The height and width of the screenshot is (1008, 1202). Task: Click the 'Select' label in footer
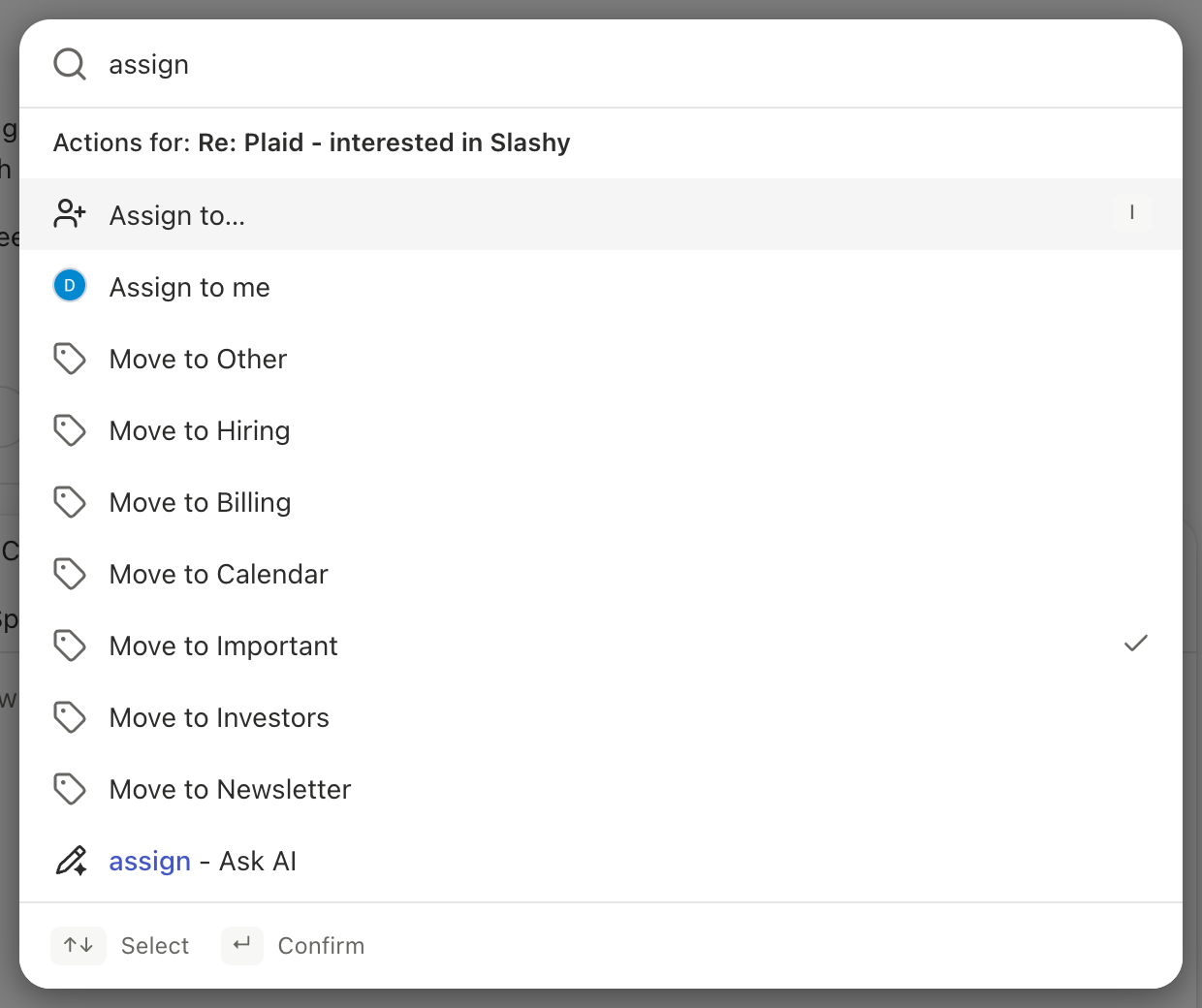(x=155, y=946)
